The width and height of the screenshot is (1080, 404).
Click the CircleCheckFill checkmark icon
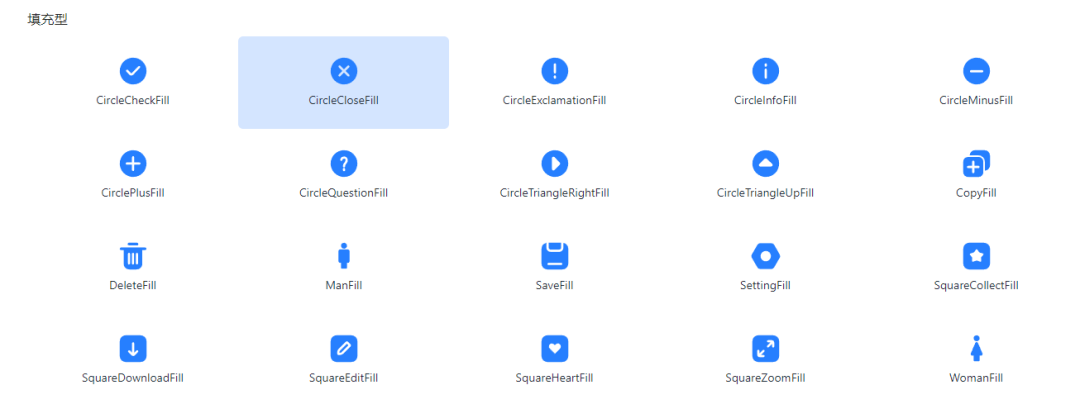pos(133,70)
